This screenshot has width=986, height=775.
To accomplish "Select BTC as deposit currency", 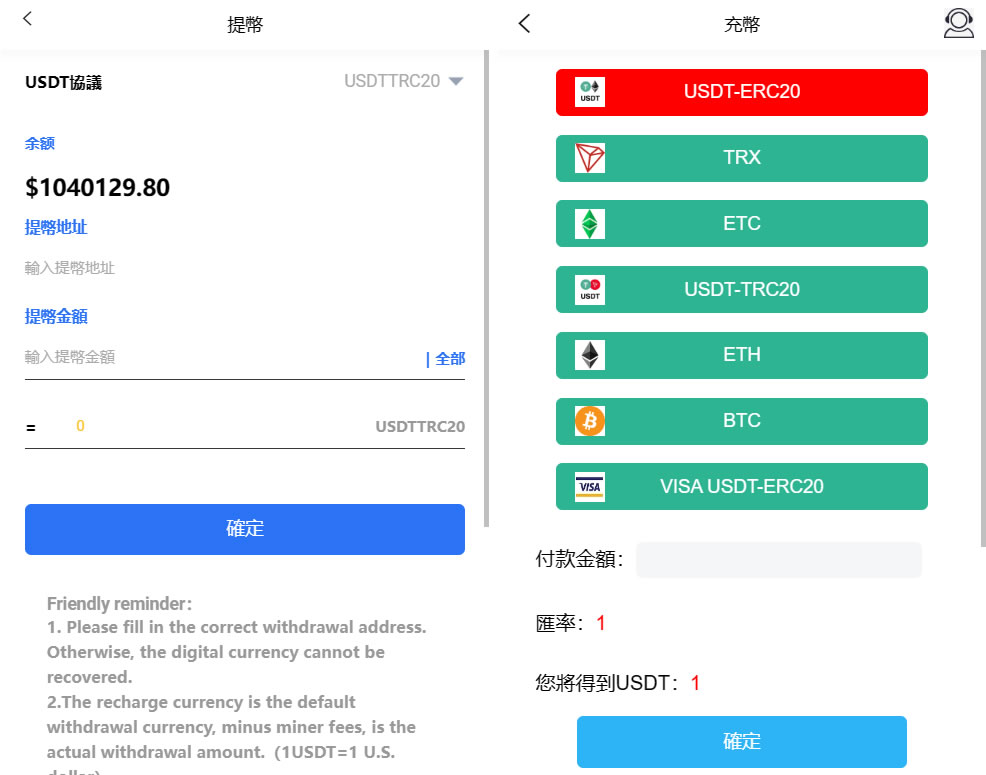I will (741, 421).
